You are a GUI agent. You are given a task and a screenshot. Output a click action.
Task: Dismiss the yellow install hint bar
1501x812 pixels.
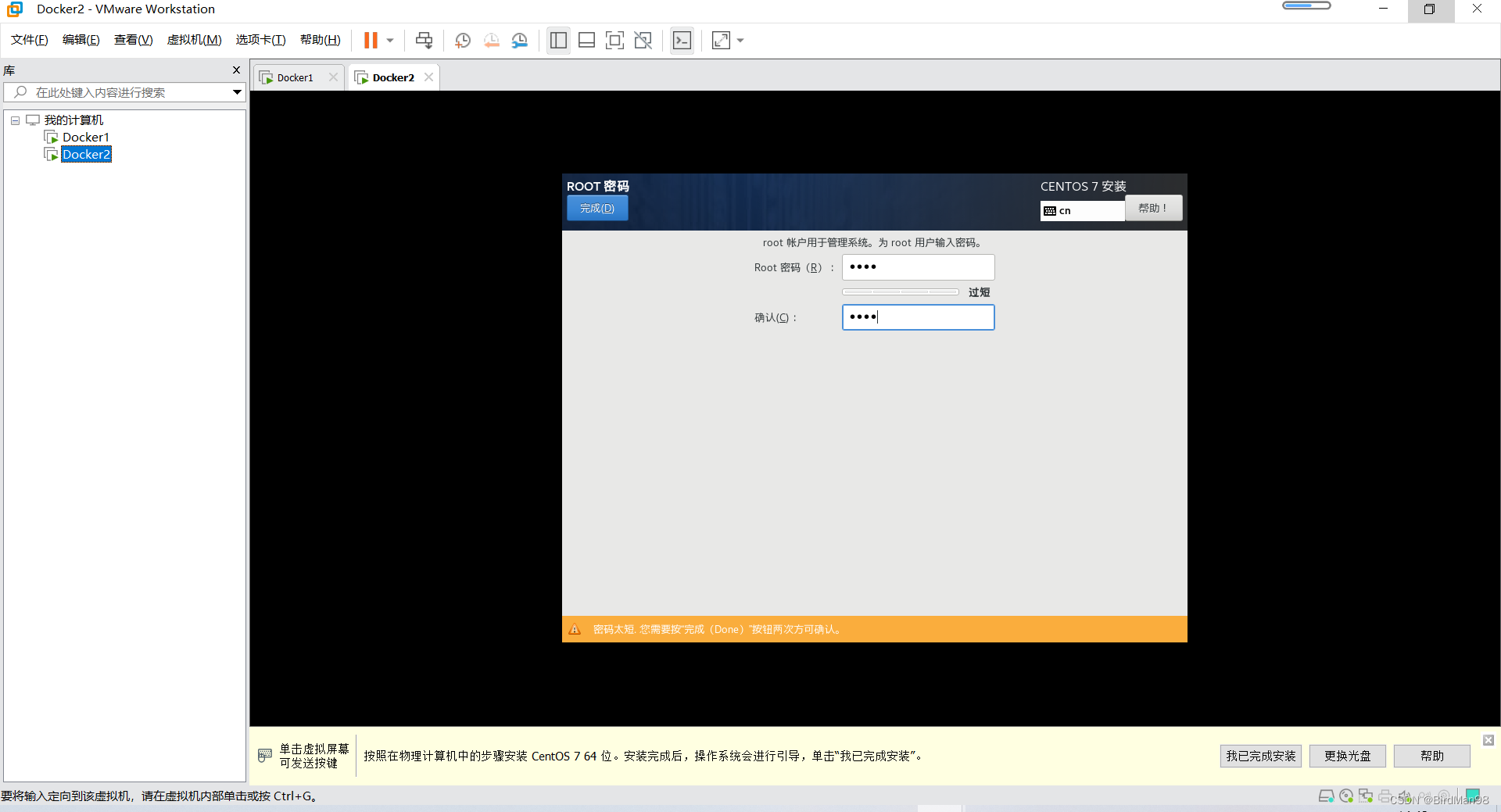click(1488, 740)
